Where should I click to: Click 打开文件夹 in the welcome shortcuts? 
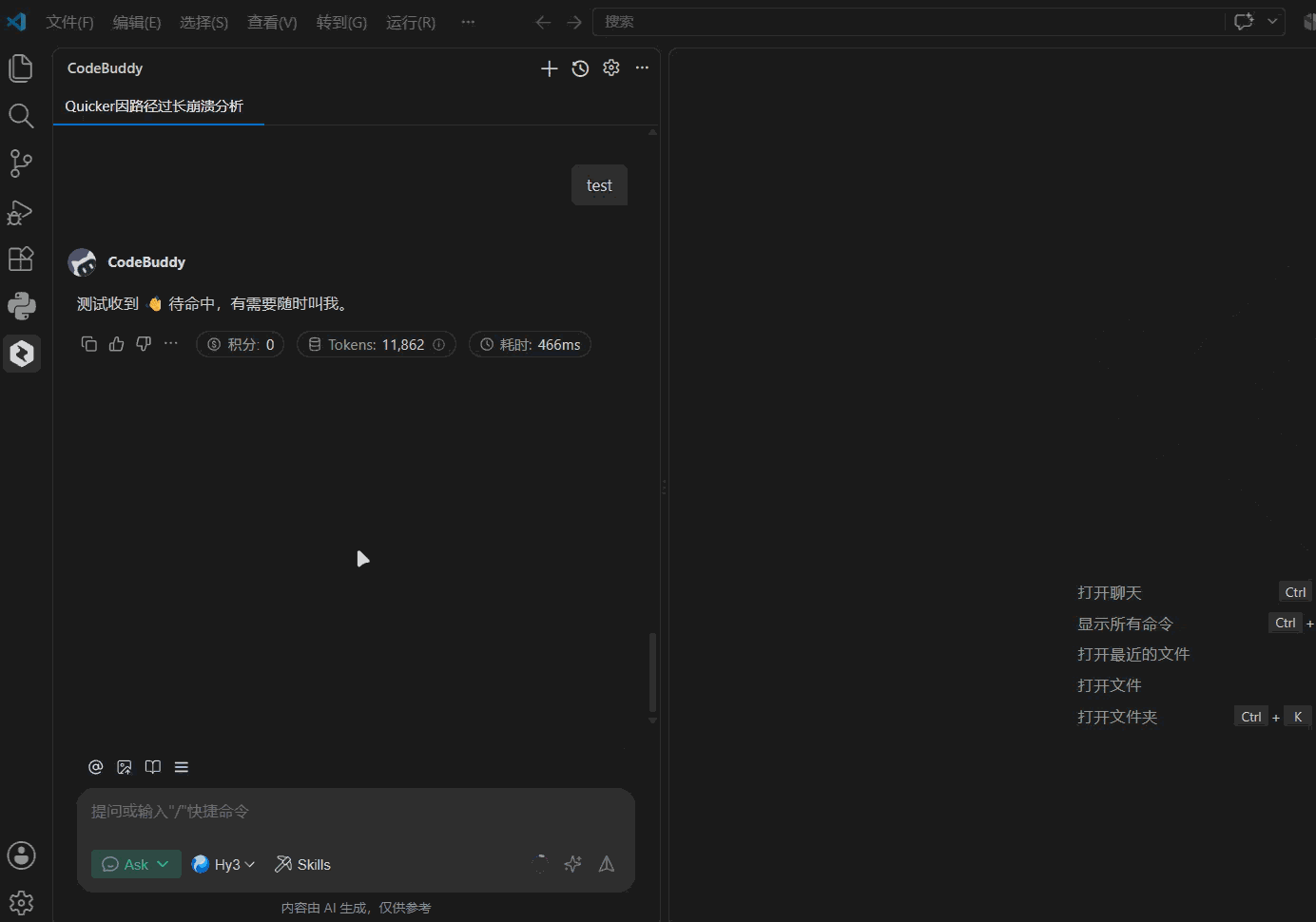(1117, 717)
